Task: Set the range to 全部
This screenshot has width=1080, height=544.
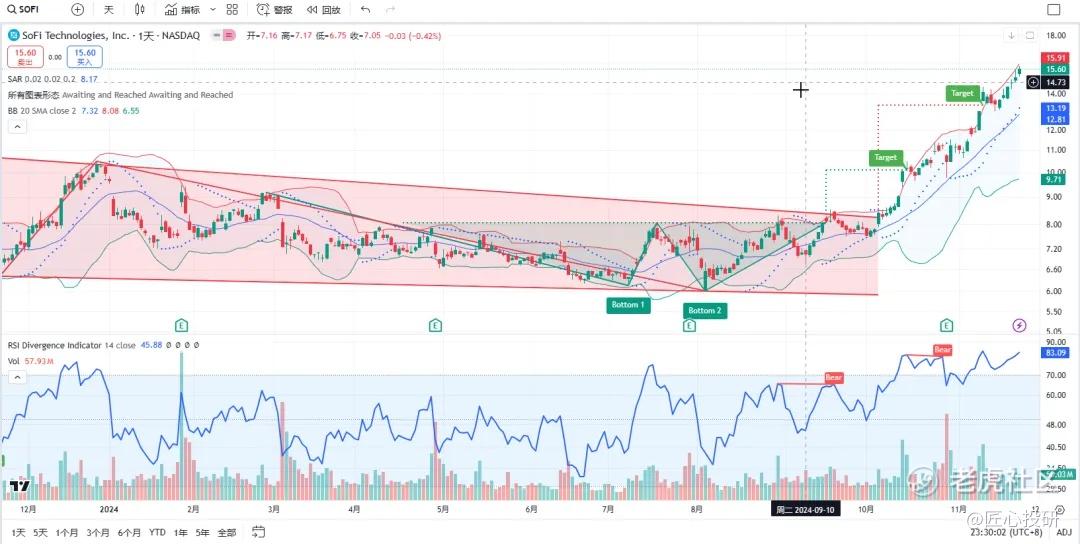Action: click(227, 532)
